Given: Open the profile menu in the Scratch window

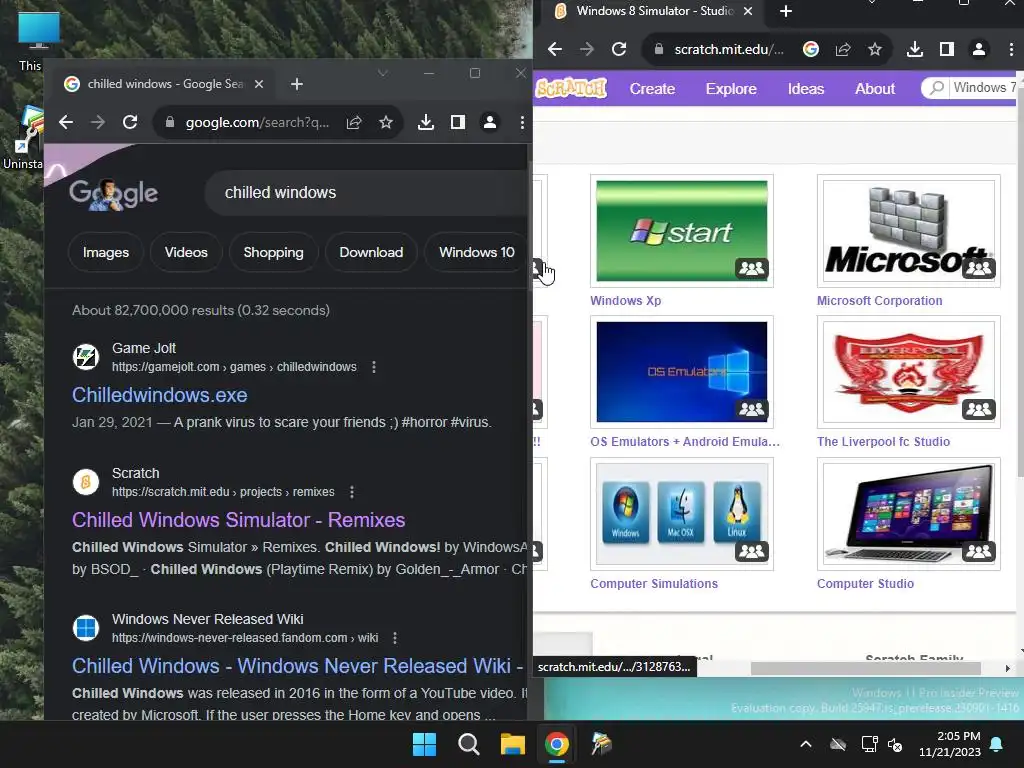Looking at the screenshot, I should tap(979, 49).
